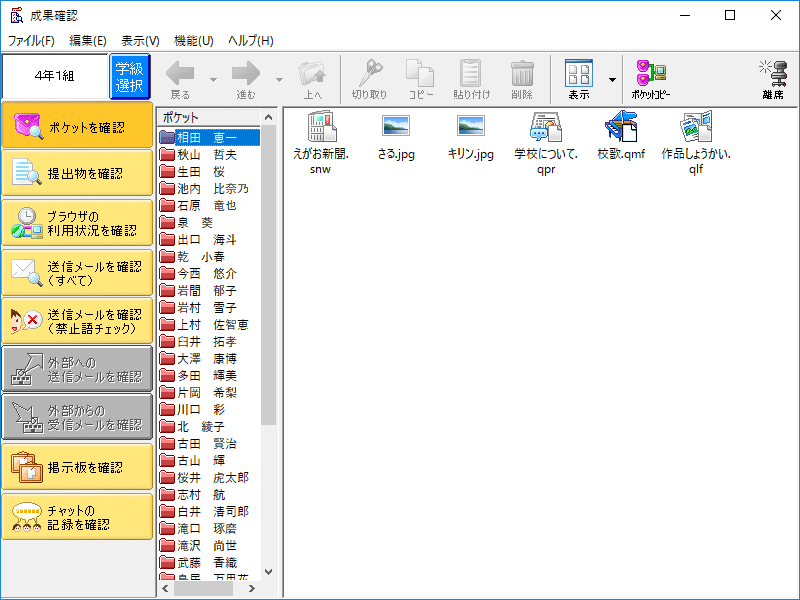Open the 戻る history dropdown arrow

(213, 80)
